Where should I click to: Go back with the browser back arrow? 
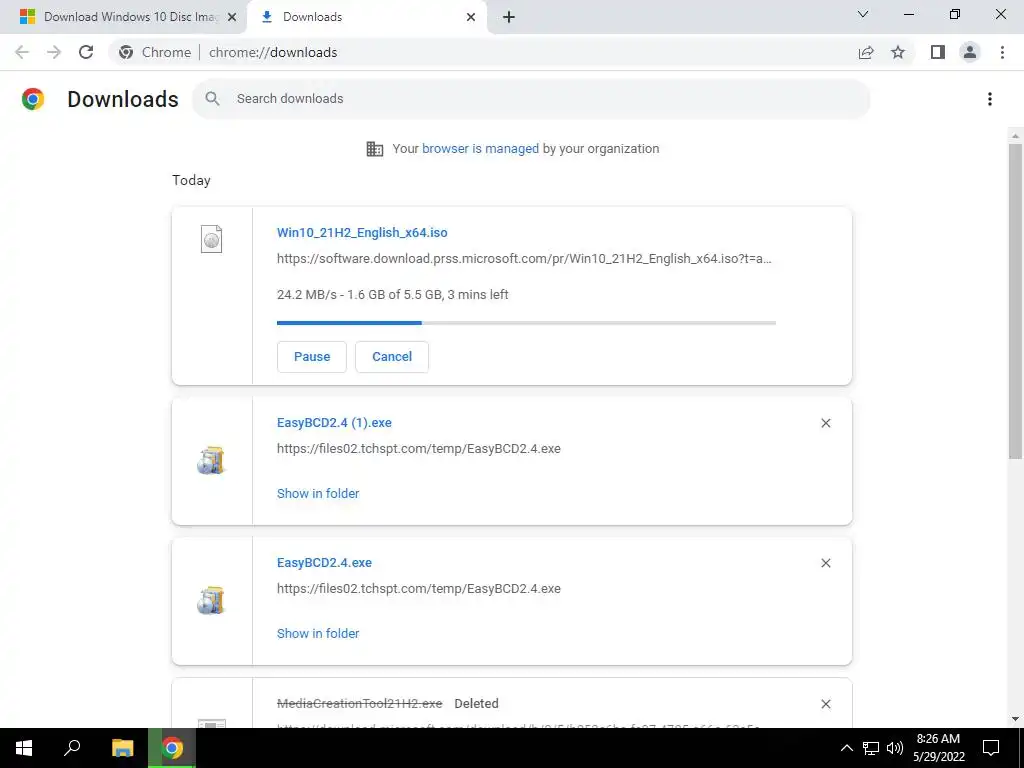(22, 52)
